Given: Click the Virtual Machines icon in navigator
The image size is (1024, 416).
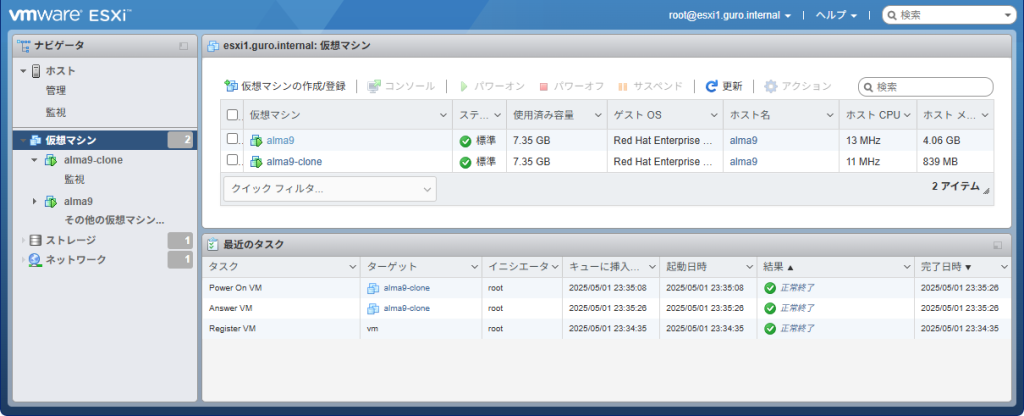Looking at the screenshot, I should (x=35, y=140).
